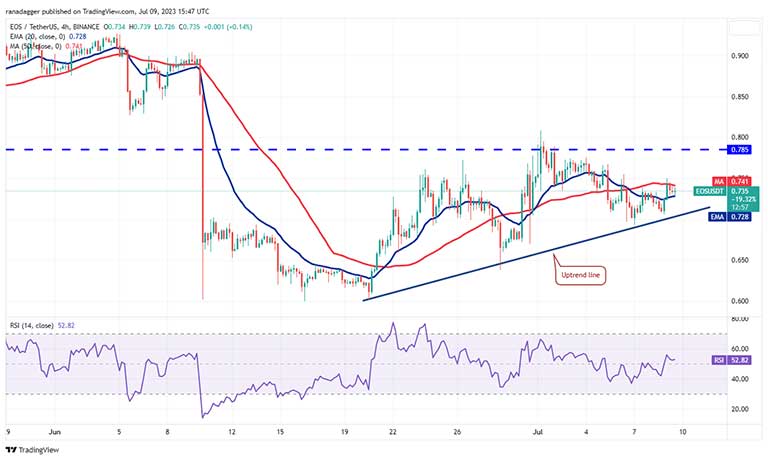The height and width of the screenshot is (463, 768).
Task: Click the blue EMA 0.728 price tag
Action: 729,217
